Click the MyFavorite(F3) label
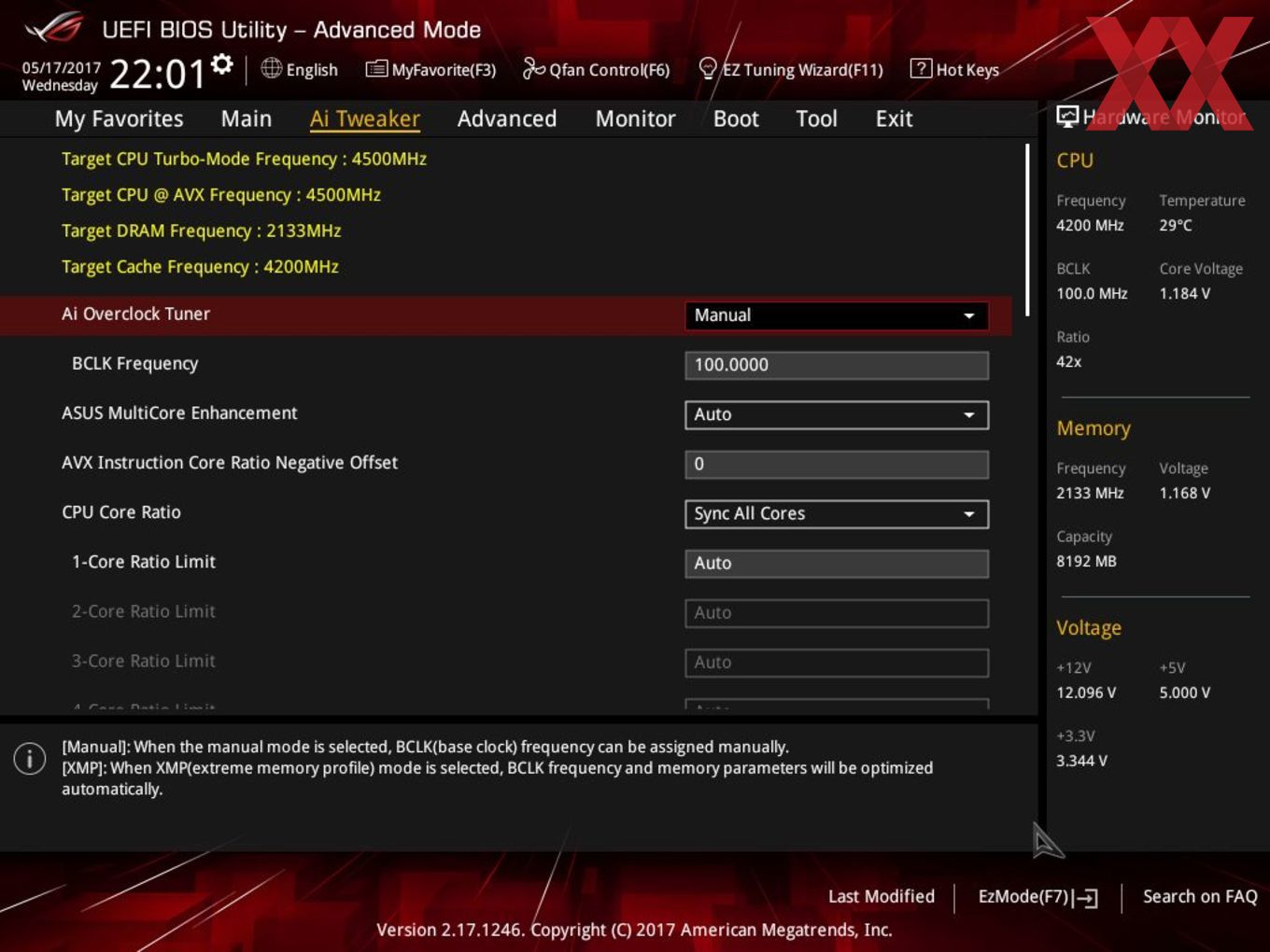Screen dimensions: 1270x952 tap(444, 70)
